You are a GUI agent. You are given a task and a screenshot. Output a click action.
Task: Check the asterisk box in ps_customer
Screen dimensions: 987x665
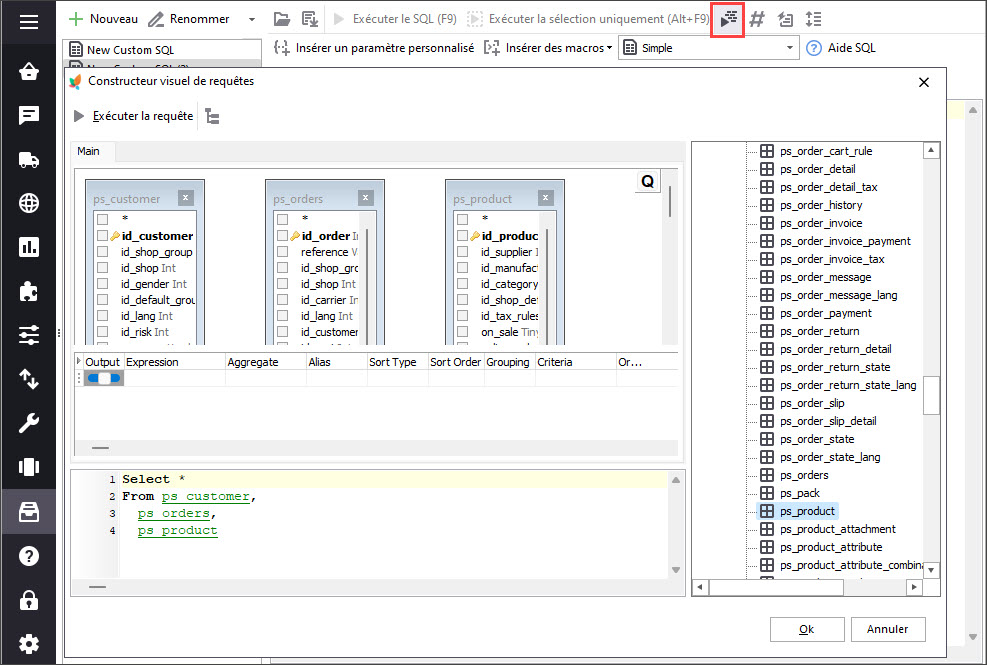click(103, 219)
